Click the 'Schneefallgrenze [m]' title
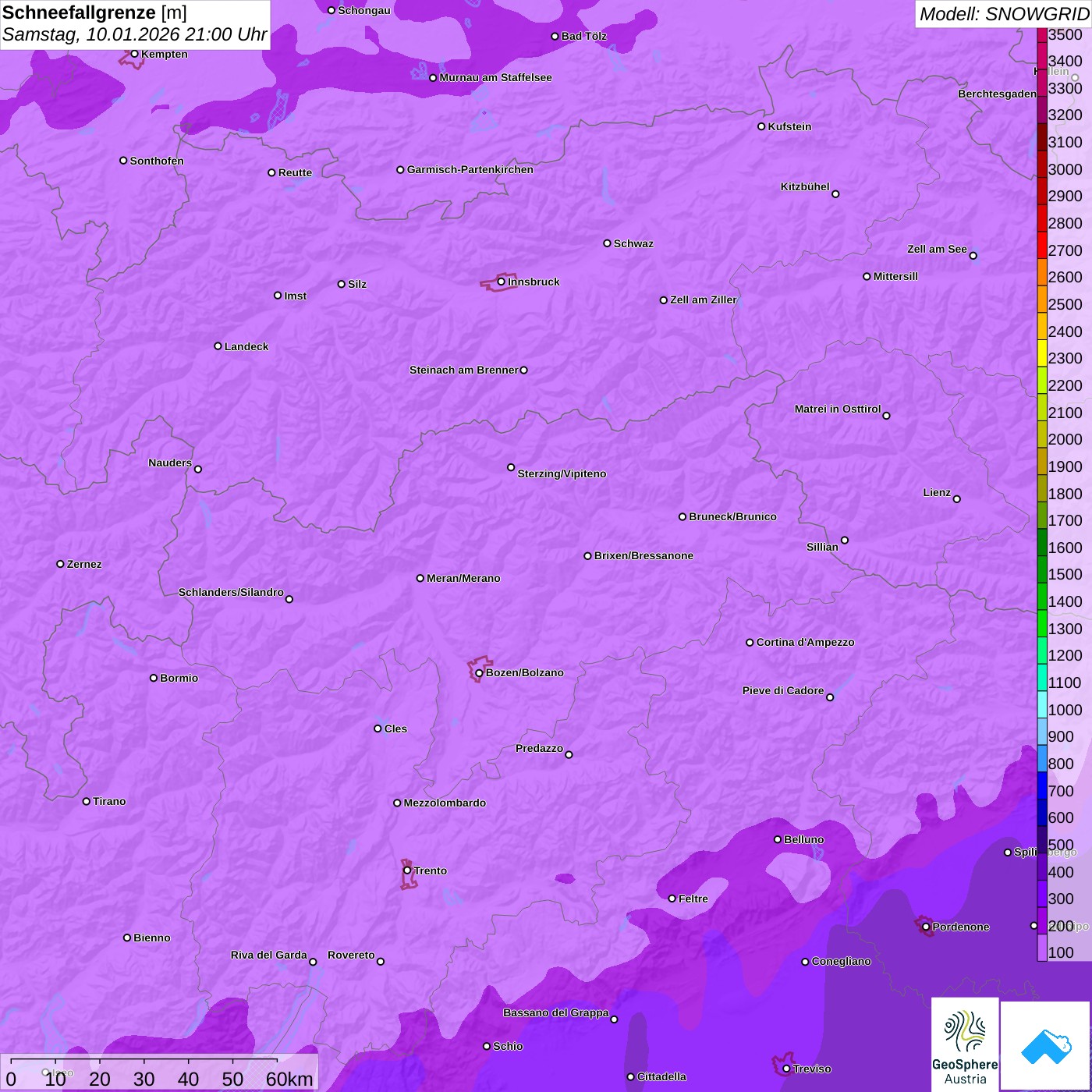 tap(95, 13)
